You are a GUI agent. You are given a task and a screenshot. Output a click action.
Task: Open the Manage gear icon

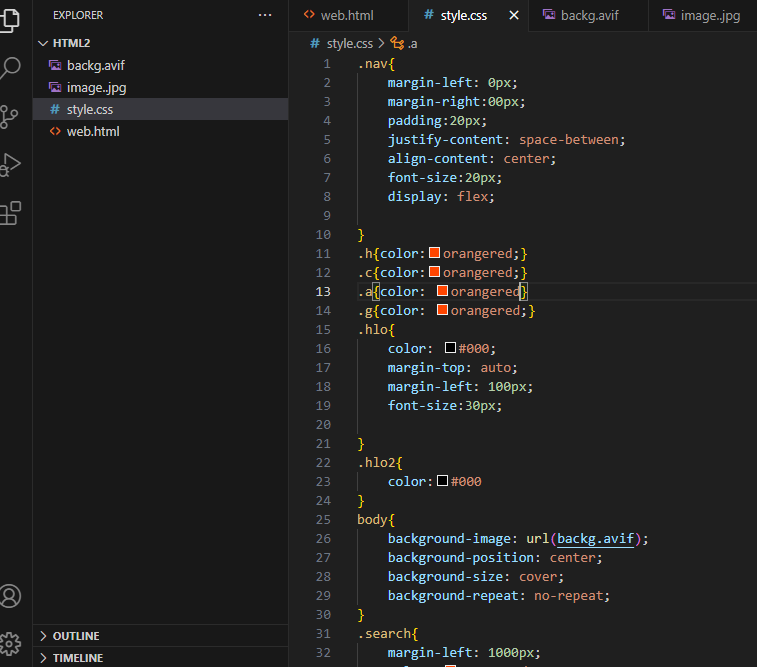tap(10, 643)
